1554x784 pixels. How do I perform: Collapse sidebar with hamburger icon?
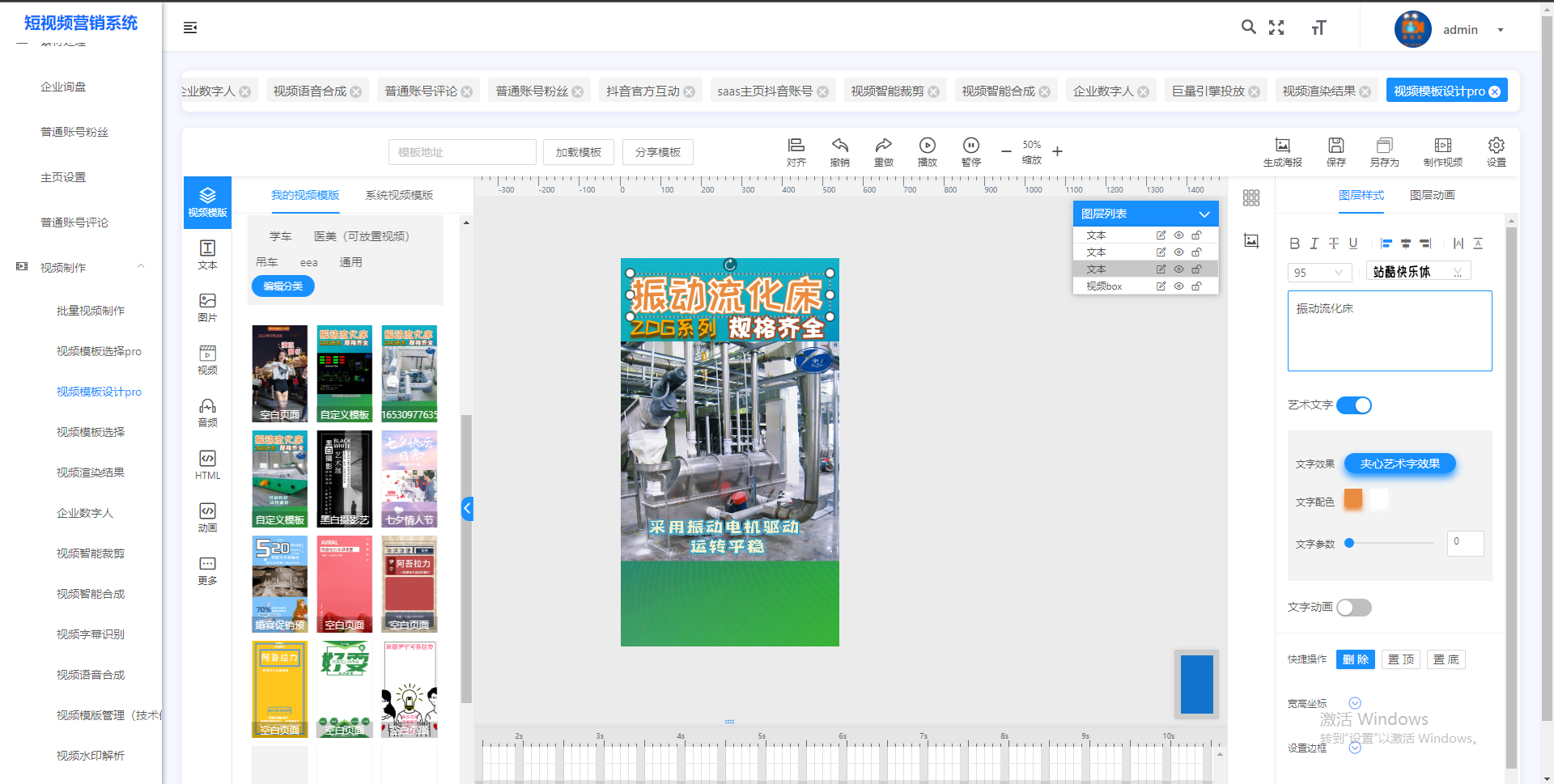click(190, 28)
